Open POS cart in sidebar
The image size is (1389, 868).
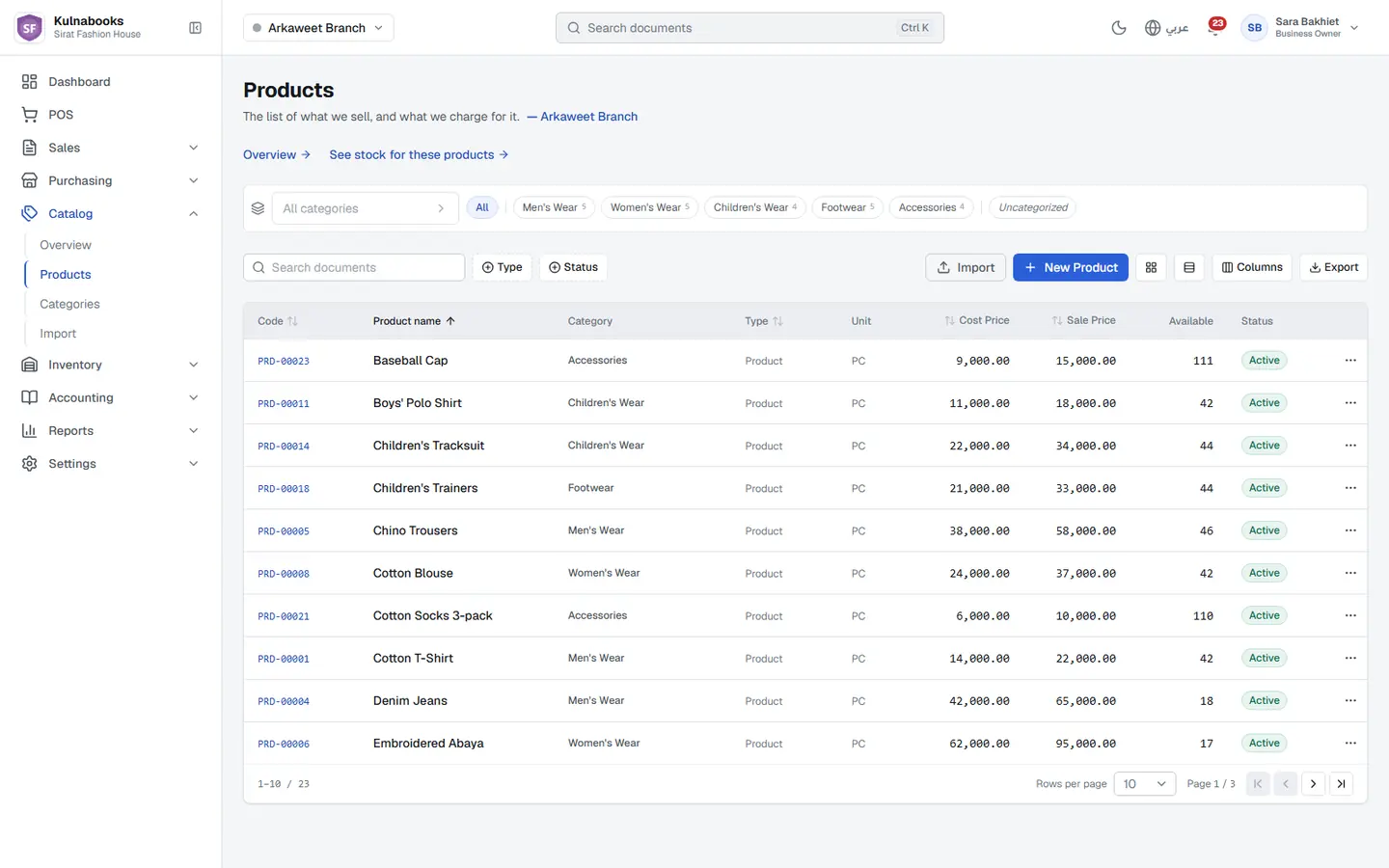coord(111,115)
